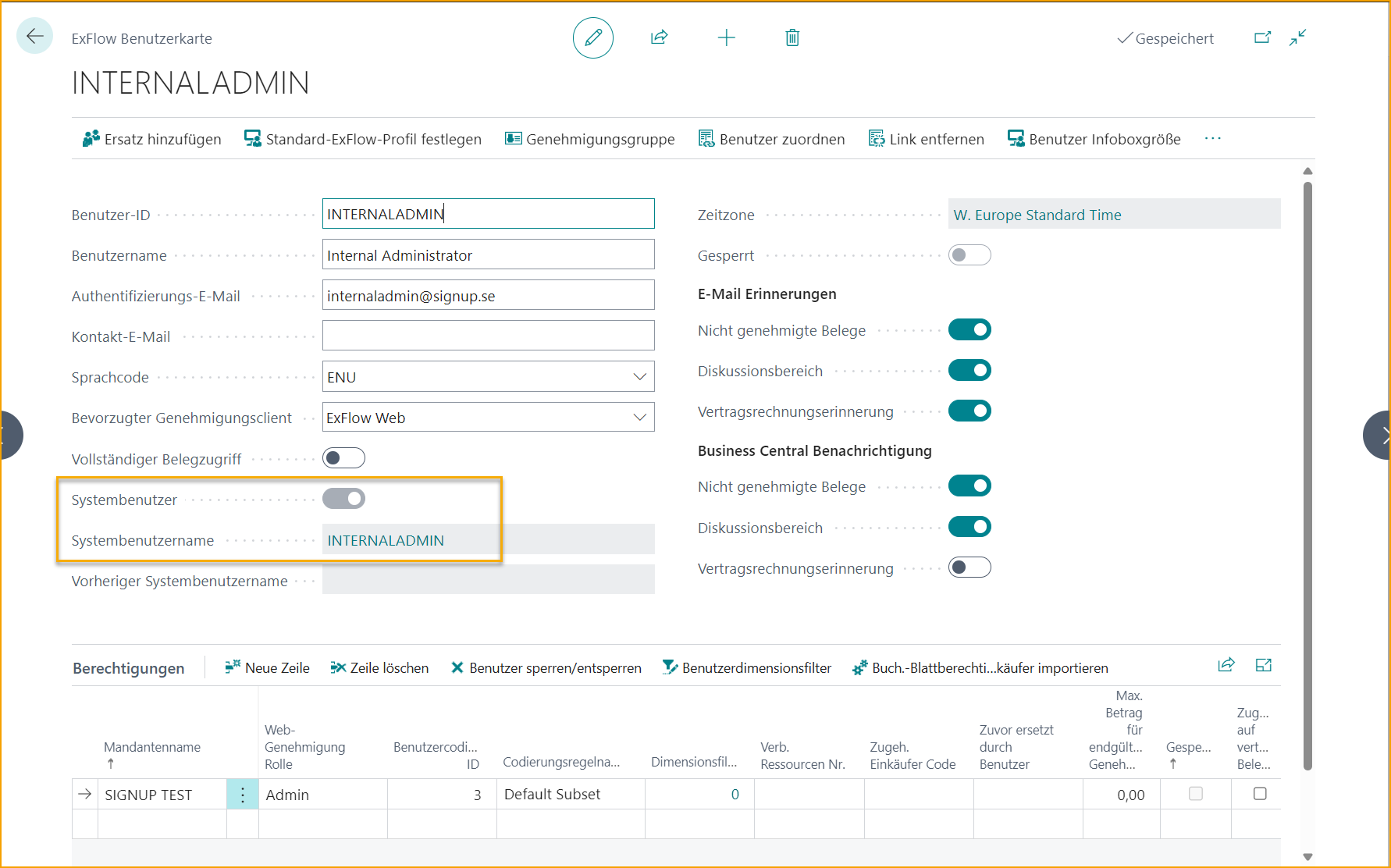Collapse the page with the shrink icon
Screen dimensions: 1391x868
click(x=1298, y=37)
